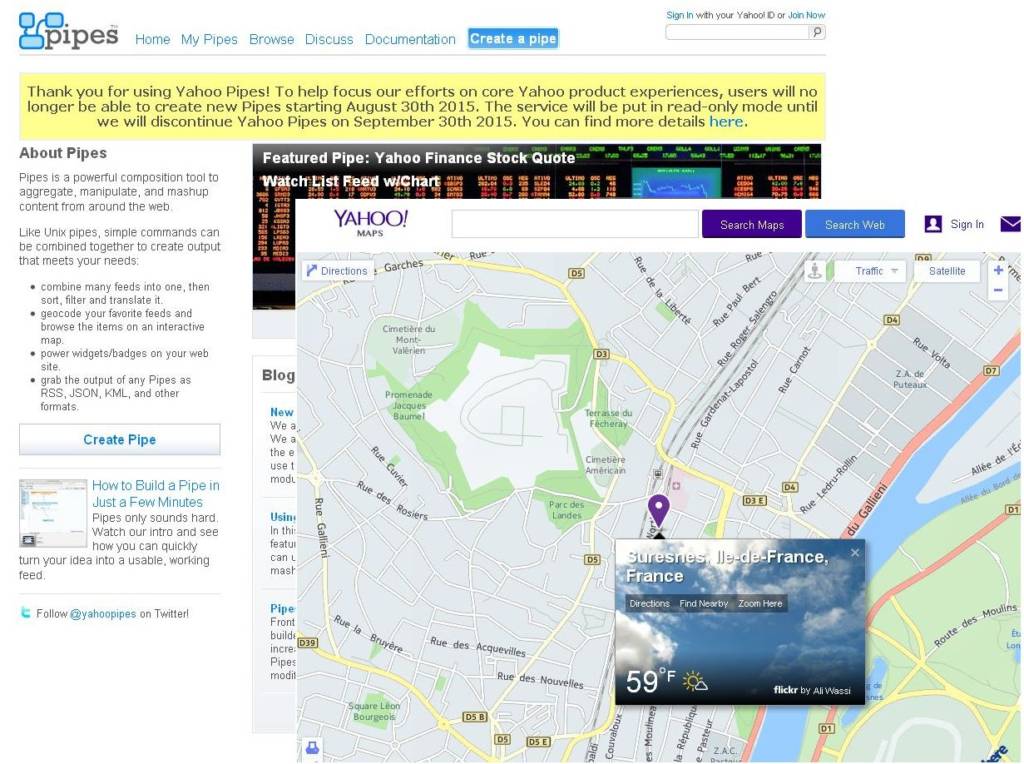The width and height of the screenshot is (1024, 764).
Task: Focus the Yahoo Maps search field
Action: click(575, 225)
